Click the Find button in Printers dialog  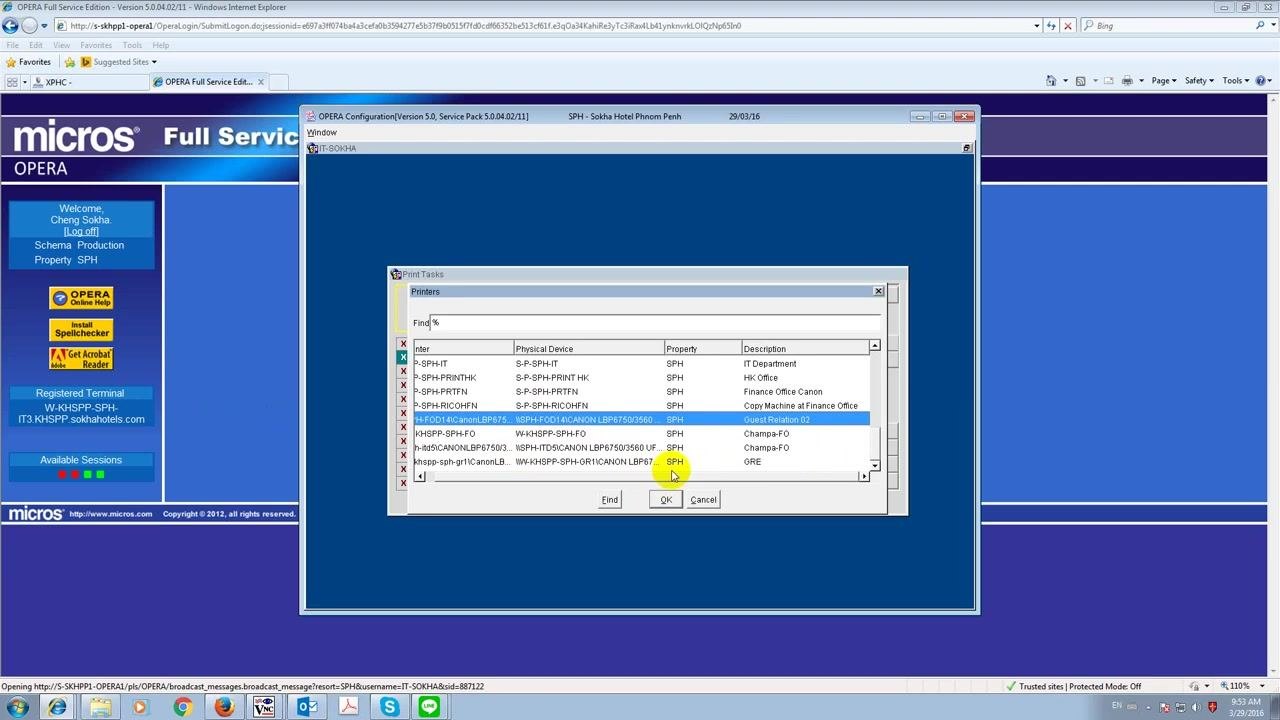tap(609, 500)
